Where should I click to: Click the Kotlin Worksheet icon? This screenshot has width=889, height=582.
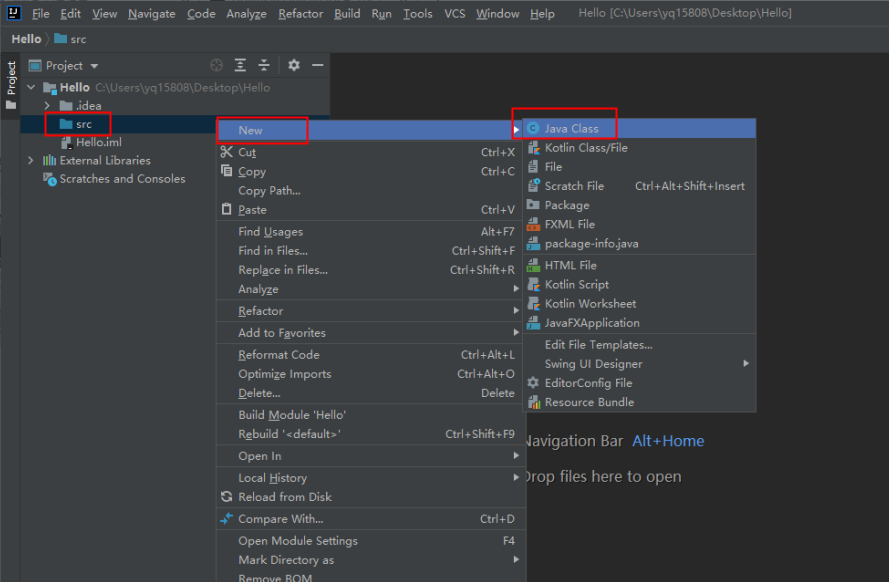point(534,304)
